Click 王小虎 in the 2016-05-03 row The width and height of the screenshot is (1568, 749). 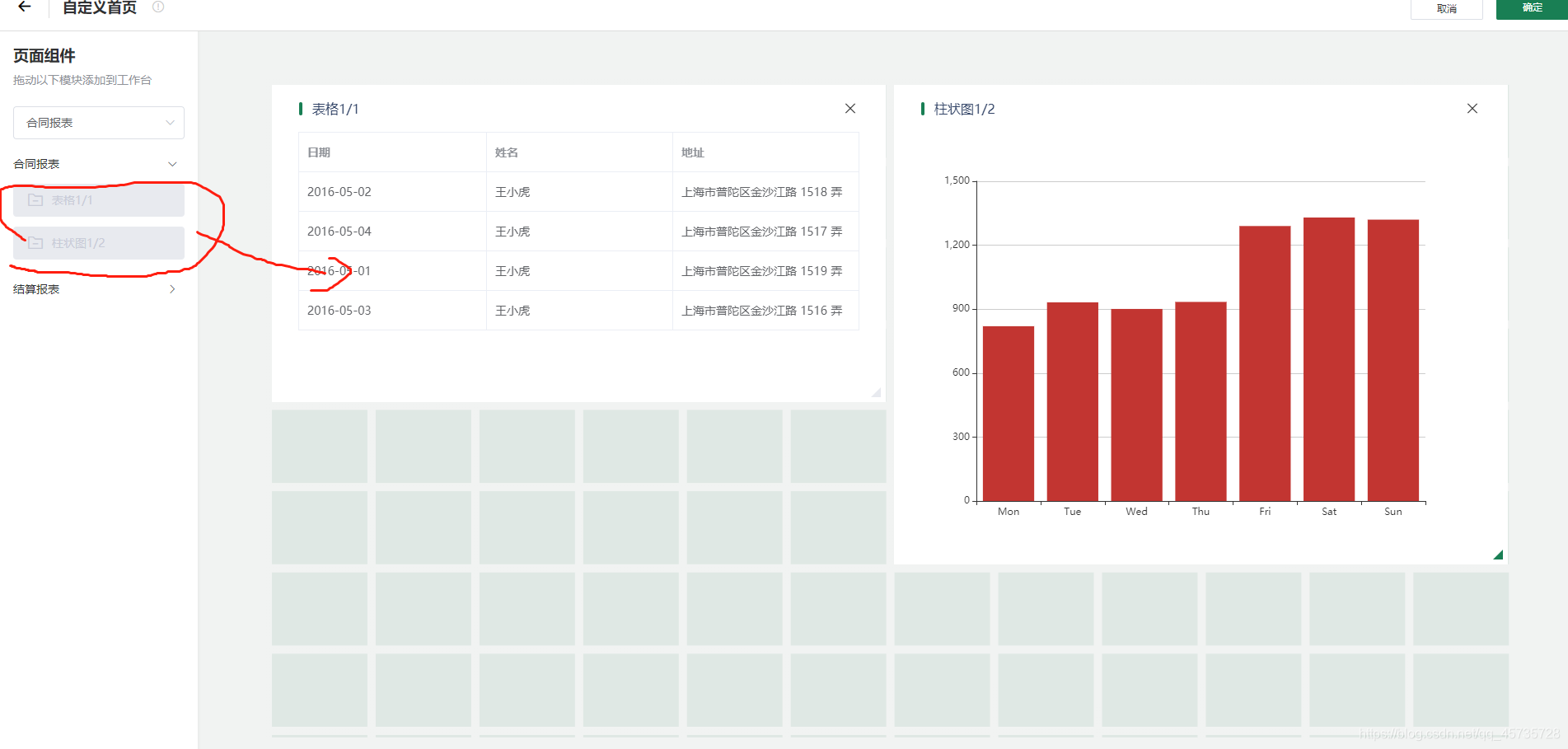(x=513, y=311)
